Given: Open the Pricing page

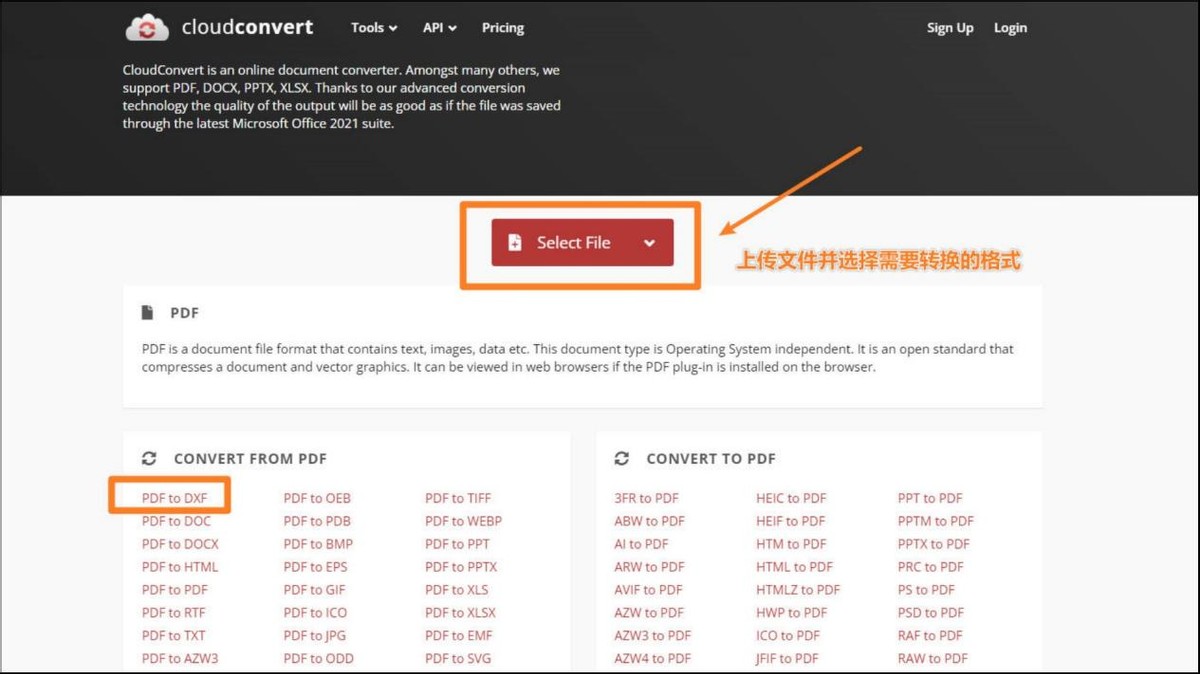Looking at the screenshot, I should coord(502,28).
